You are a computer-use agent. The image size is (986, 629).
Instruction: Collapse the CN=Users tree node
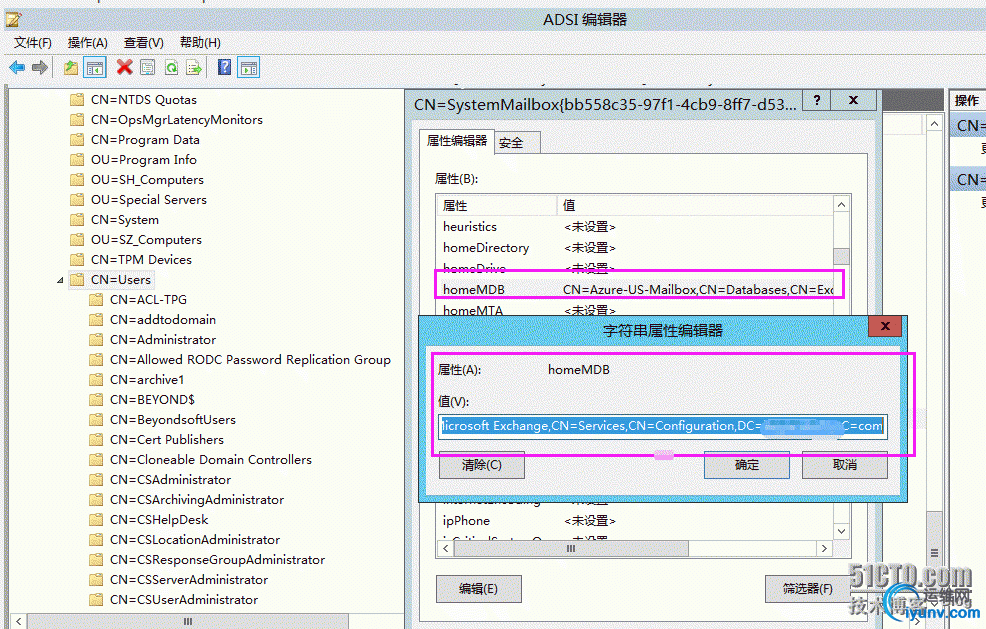[60, 280]
